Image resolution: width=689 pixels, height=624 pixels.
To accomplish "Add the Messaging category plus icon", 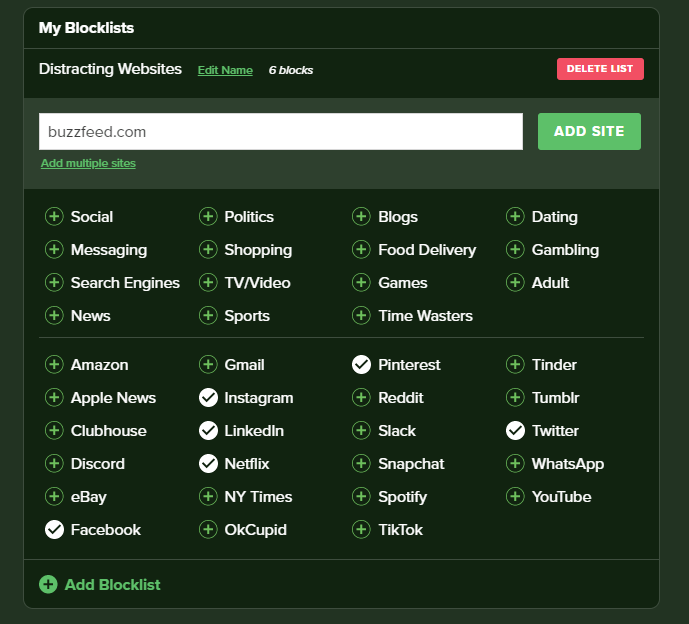I will click(x=54, y=250).
